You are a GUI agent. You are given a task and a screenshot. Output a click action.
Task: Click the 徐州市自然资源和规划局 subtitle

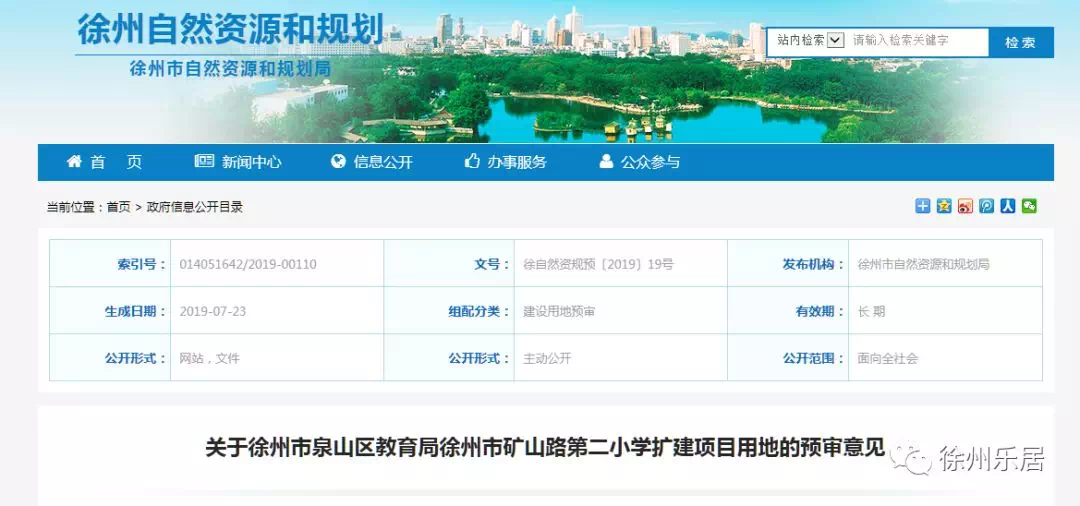point(230,68)
